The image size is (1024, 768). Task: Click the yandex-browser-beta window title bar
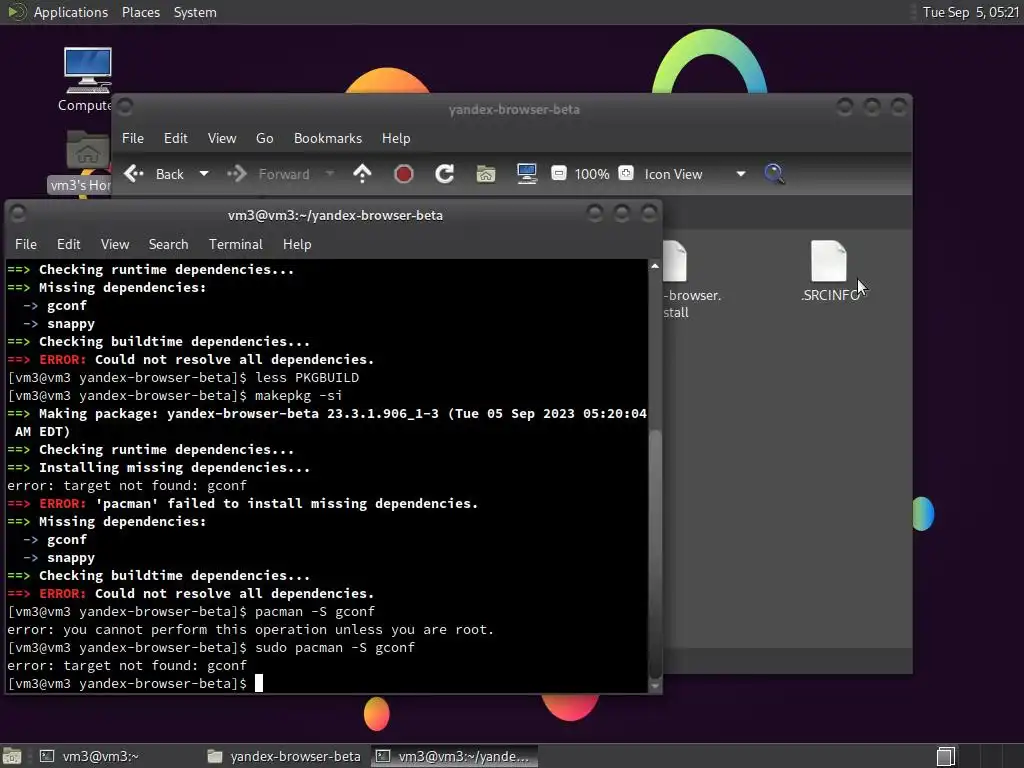(514, 109)
